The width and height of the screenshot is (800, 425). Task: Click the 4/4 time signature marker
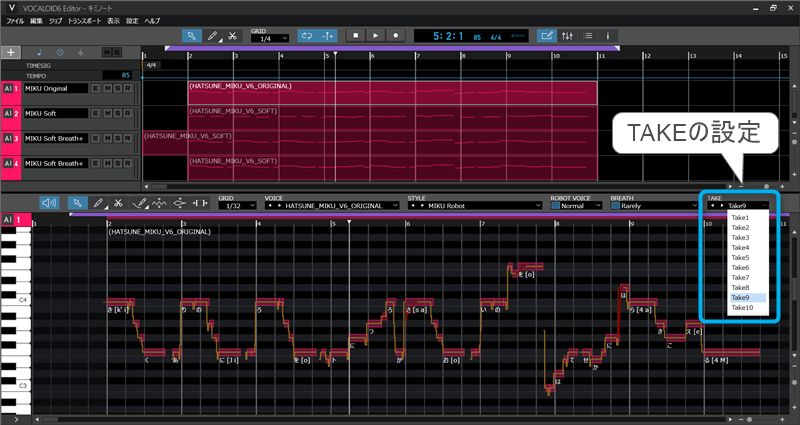click(151, 65)
